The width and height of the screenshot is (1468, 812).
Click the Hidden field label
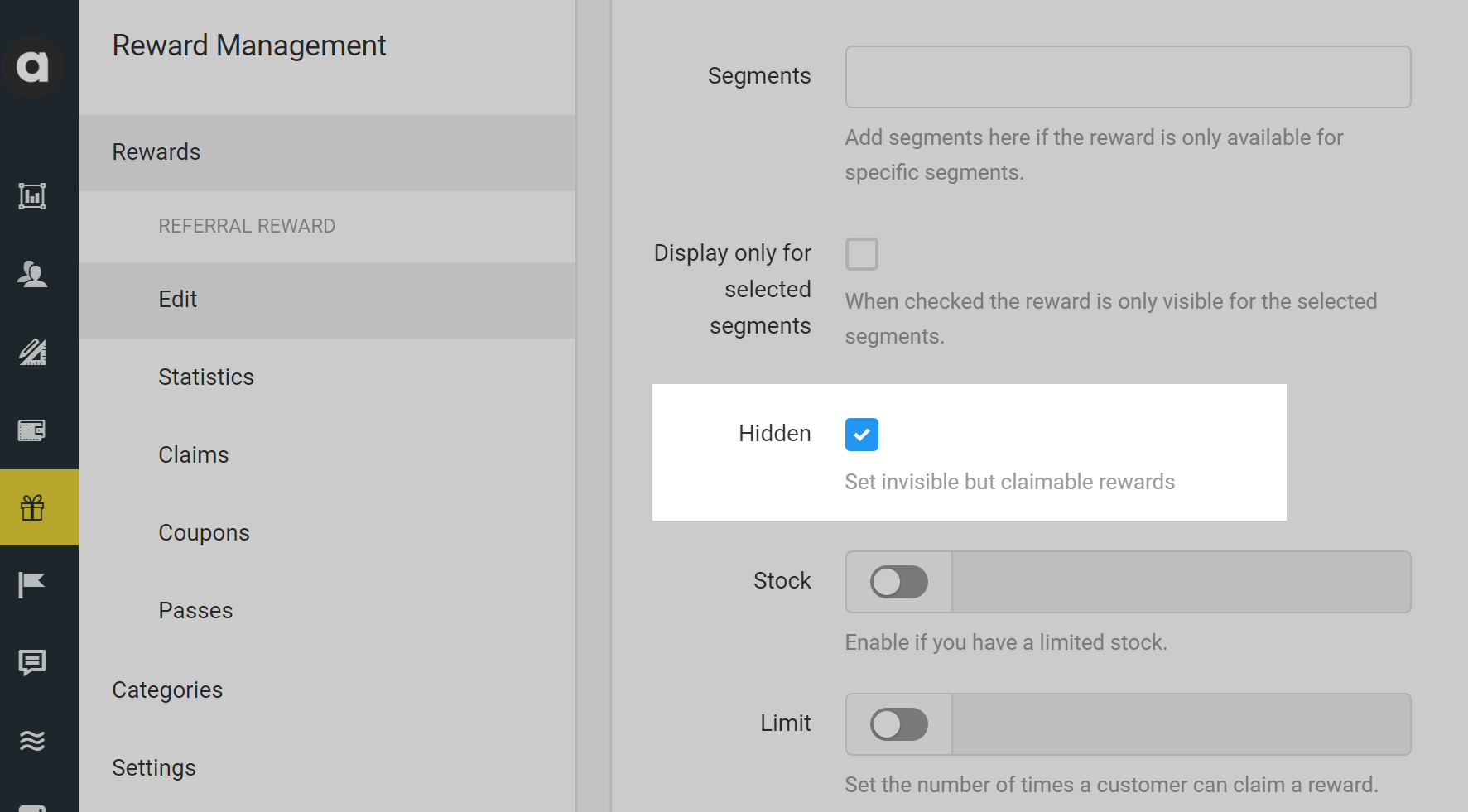pos(774,434)
